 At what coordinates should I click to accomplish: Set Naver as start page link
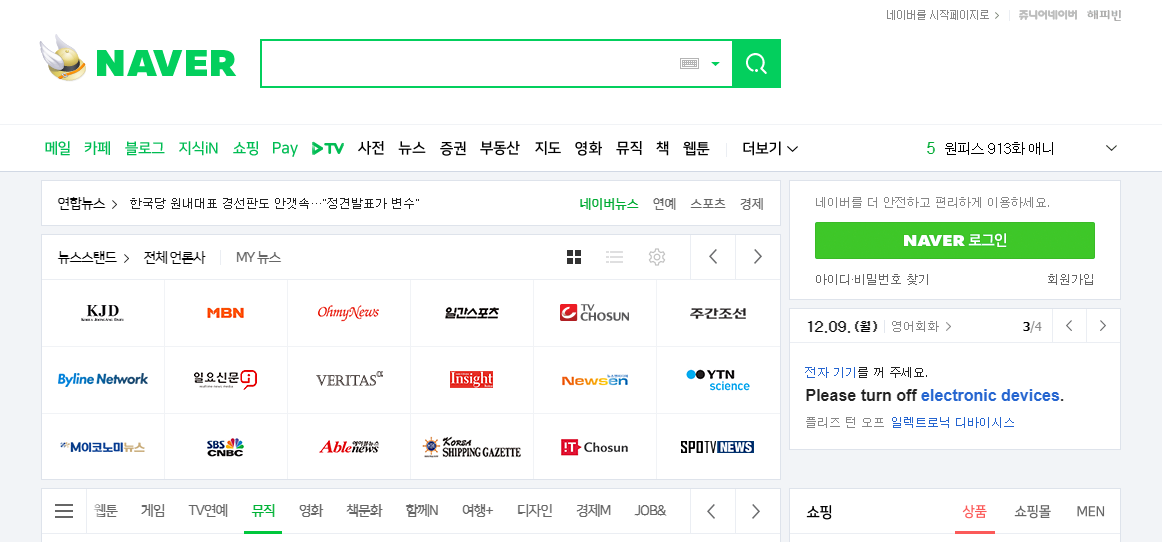pos(943,15)
